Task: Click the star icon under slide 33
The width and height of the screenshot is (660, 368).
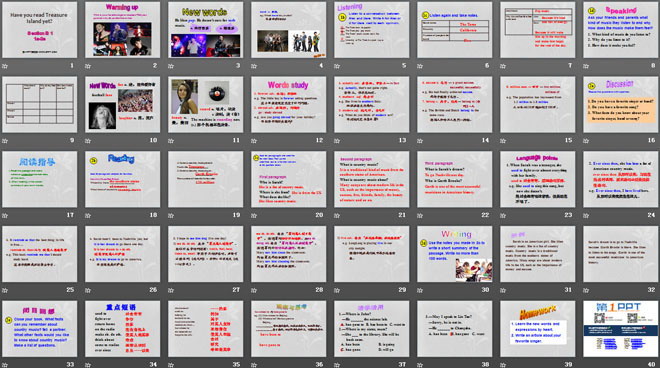Action: 5,365
